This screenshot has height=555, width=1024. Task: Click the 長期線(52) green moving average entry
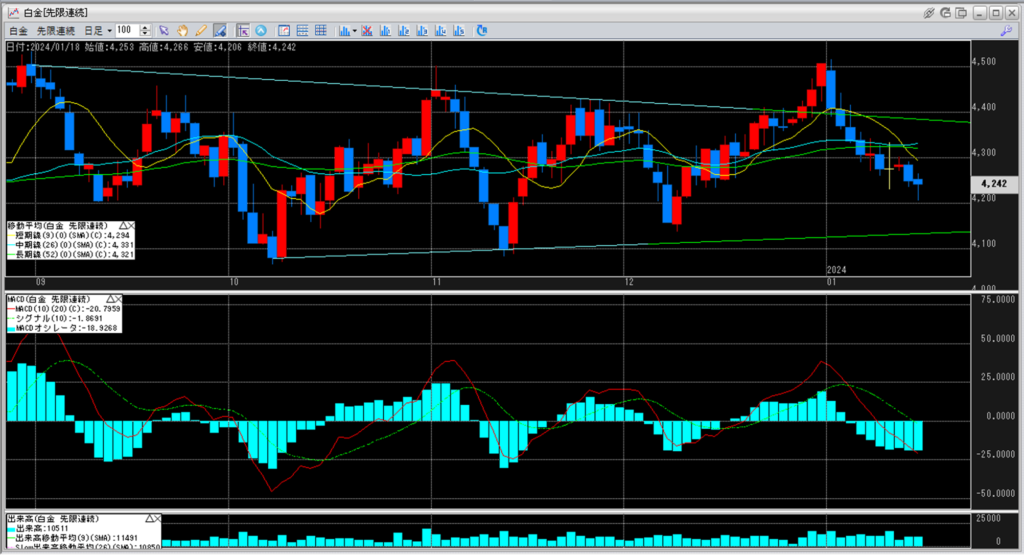pyautogui.click(x=71, y=254)
